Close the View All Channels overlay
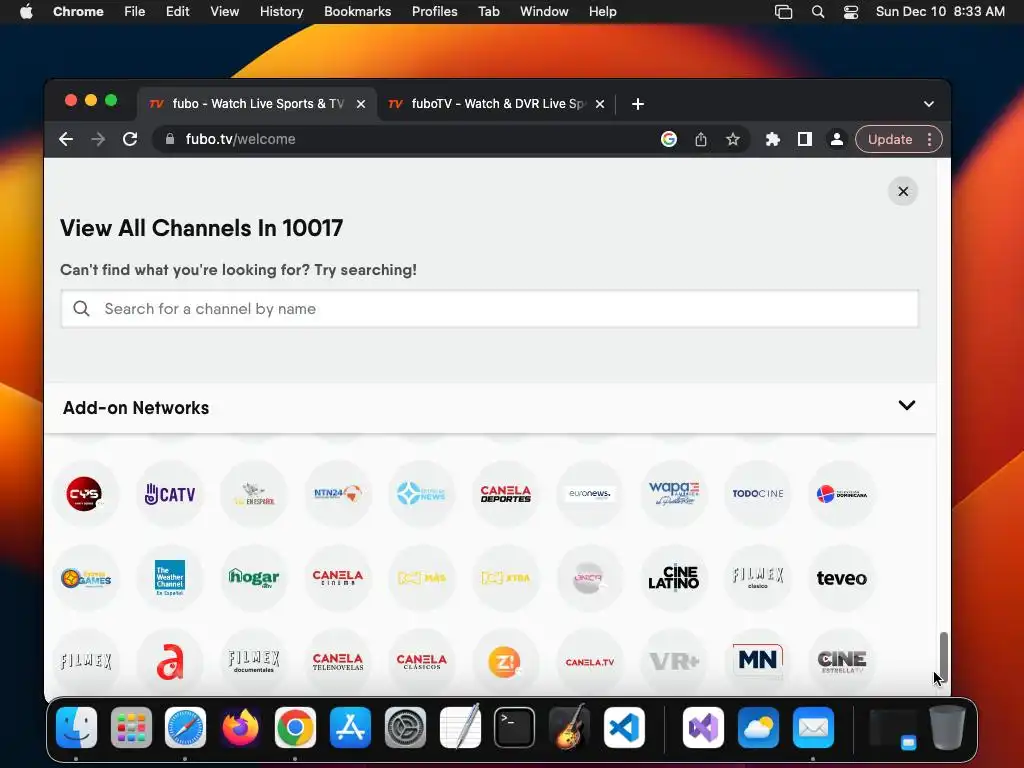This screenshot has height=768, width=1024. pyautogui.click(x=903, y=191)
